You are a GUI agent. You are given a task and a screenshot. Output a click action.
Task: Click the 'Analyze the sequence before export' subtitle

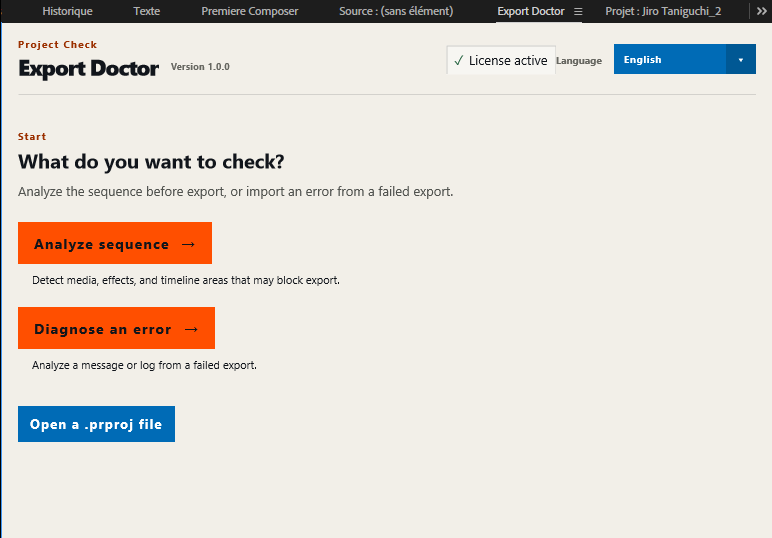[235, 191]
